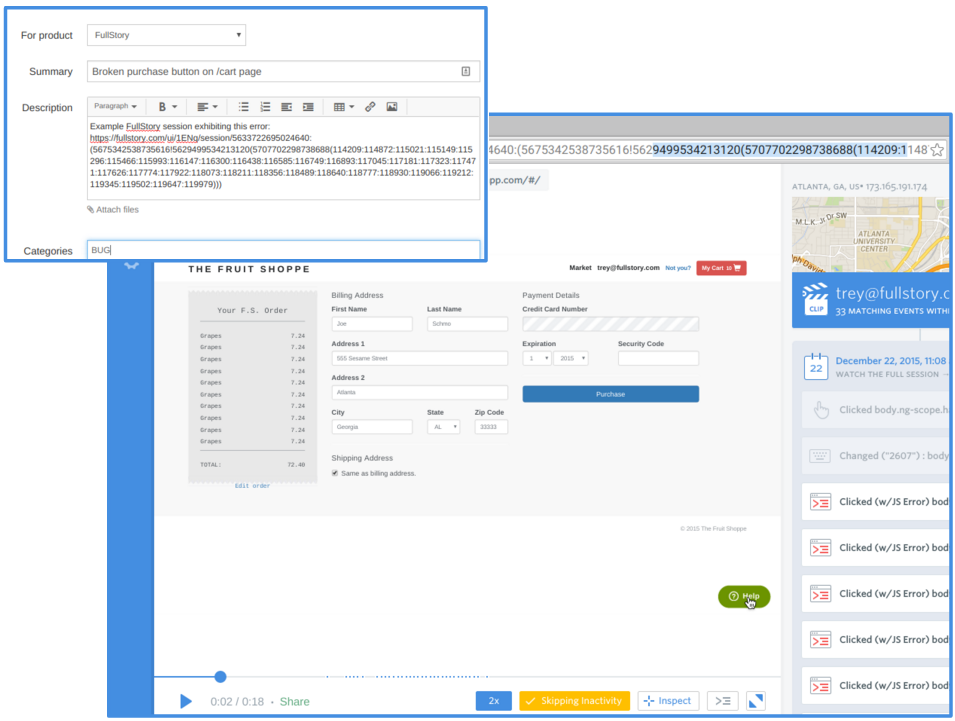Viewport: 955px width, 721px height.
Task: Toggle Skipping Inactivity
Action: (x=574, y=701)
